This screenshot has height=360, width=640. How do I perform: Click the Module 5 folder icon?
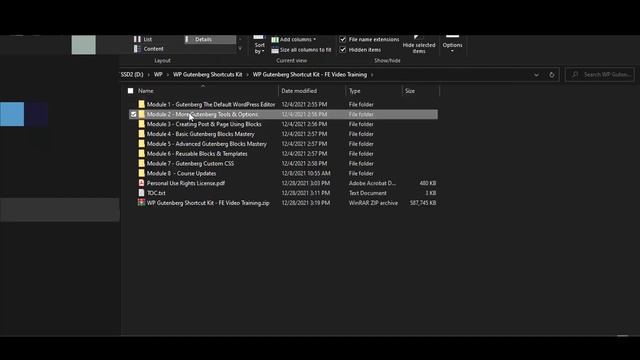141,143
